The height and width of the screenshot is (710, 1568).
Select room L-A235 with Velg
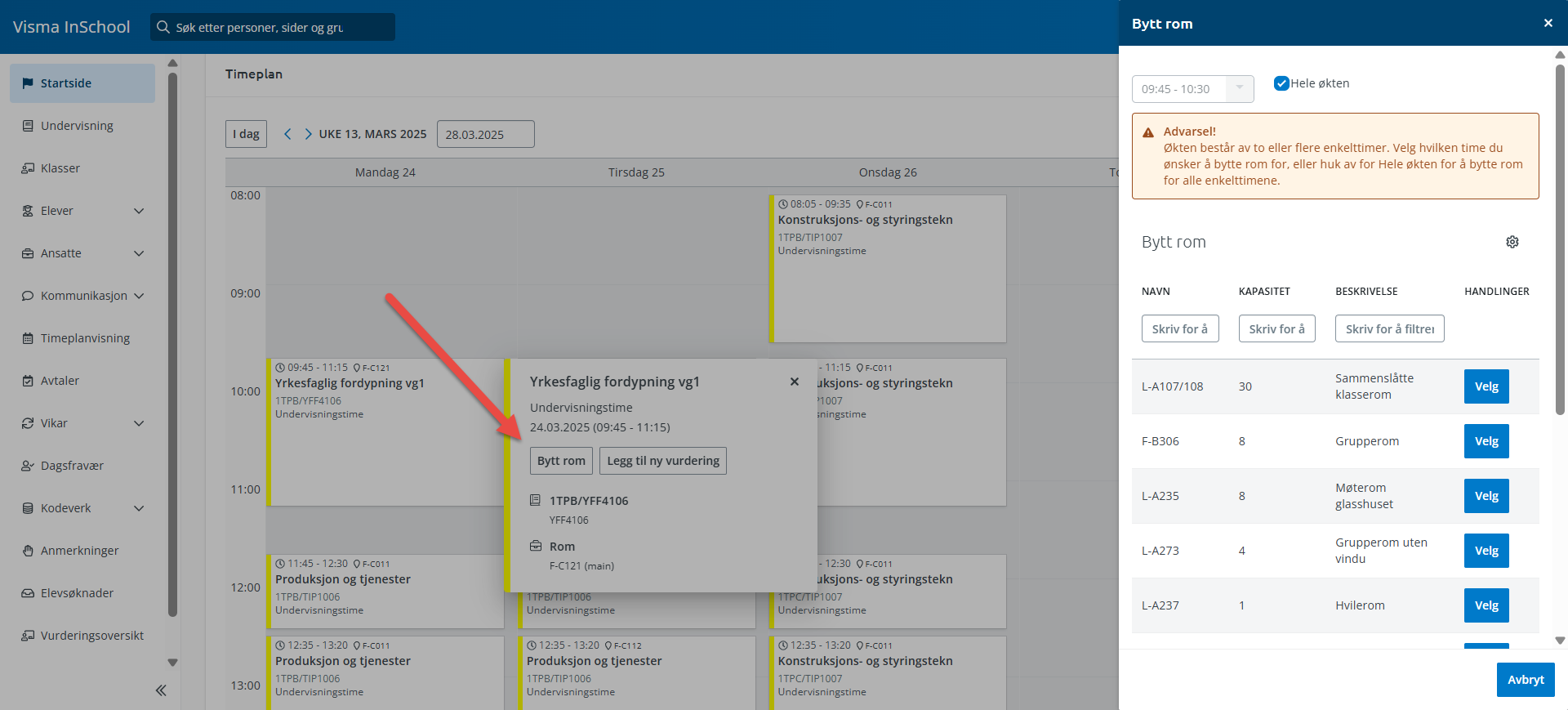tap(1486, 496)
